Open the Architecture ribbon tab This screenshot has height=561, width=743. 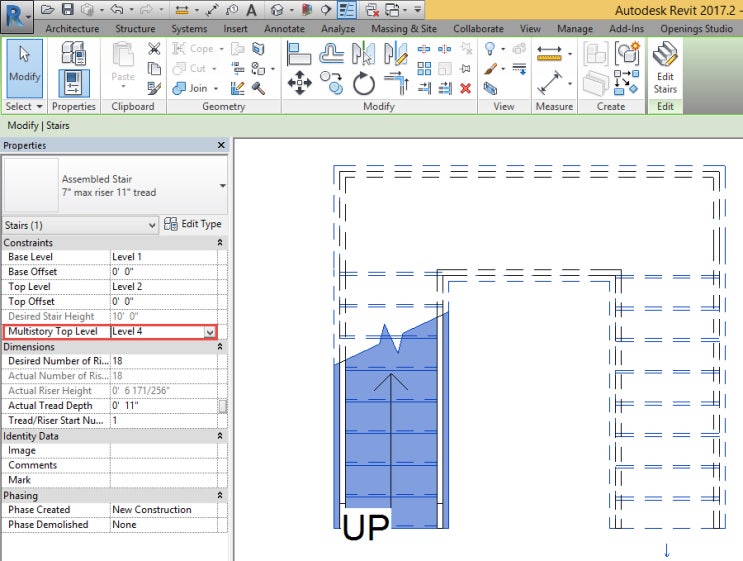pyautogui.click(x=72, y=29)
